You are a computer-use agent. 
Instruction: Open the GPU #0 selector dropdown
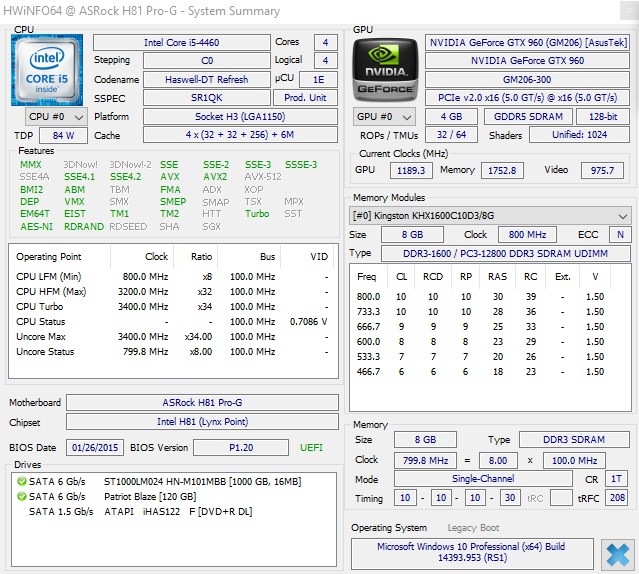coord(384,117)
